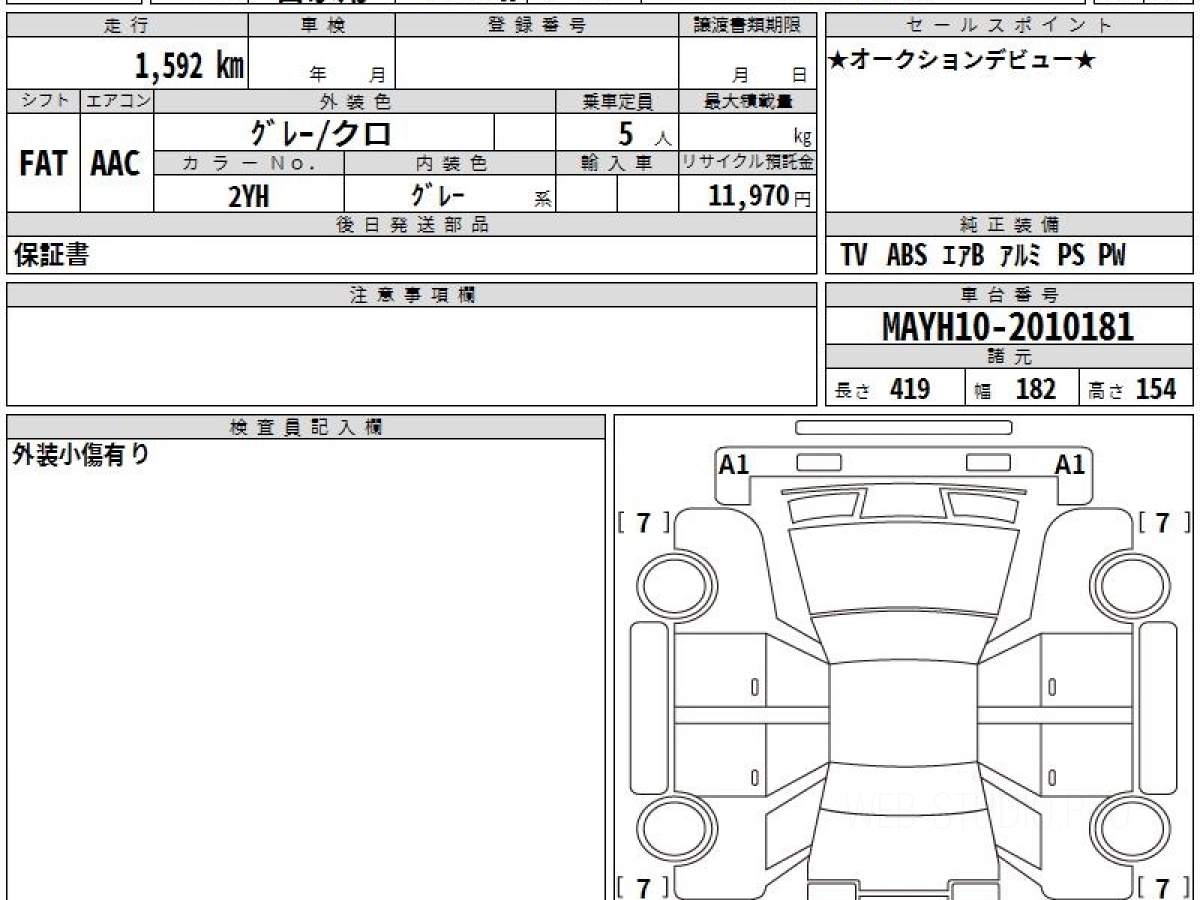Click the 保証書 entry

tap(51, 256)
